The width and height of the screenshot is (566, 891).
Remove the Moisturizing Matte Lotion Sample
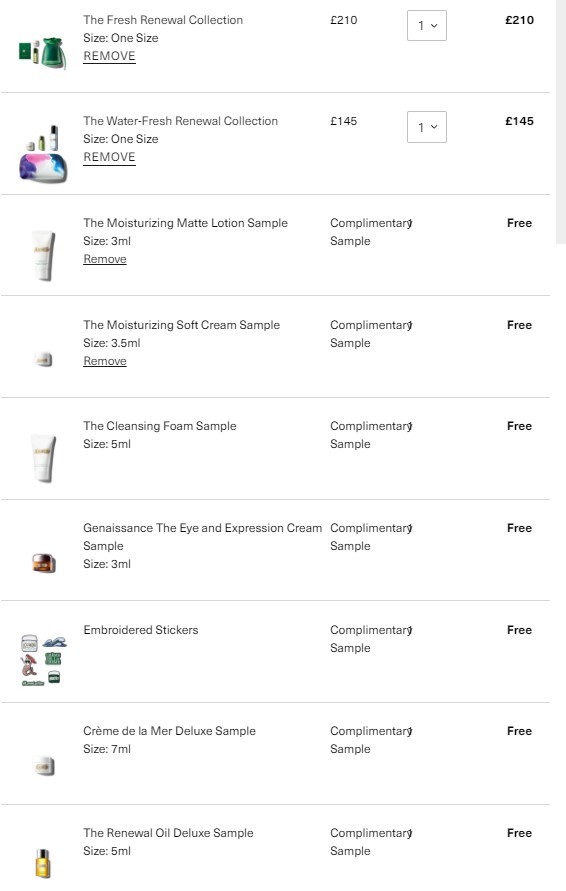(105, 259)
